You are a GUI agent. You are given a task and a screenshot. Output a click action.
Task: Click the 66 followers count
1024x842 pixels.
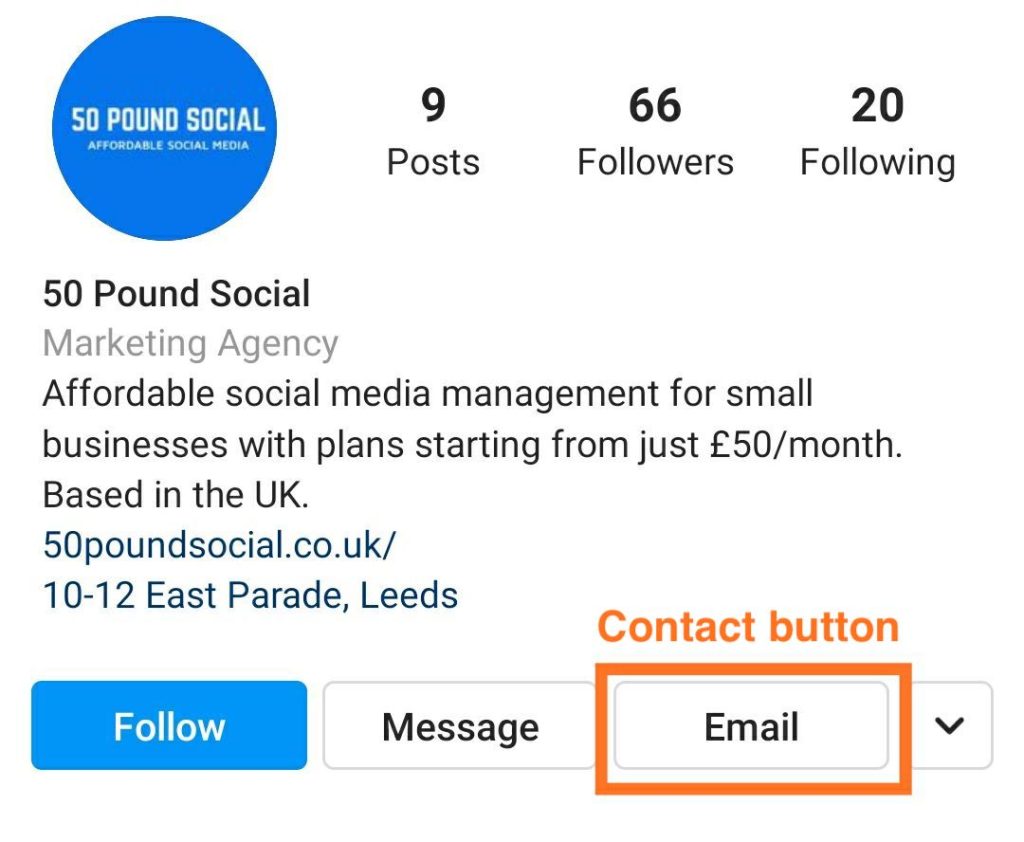pyautogui.click(x=655, y=105)
